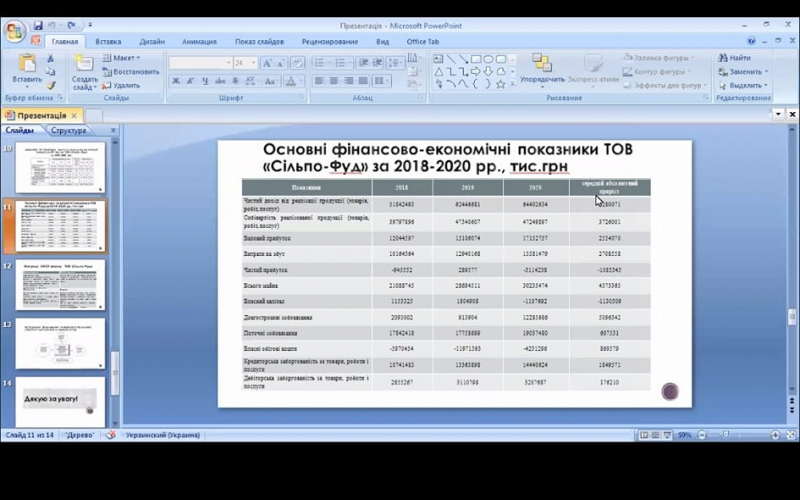Align text left in paragraph group
The image size is (800, 500).
(x=319, y=81)
